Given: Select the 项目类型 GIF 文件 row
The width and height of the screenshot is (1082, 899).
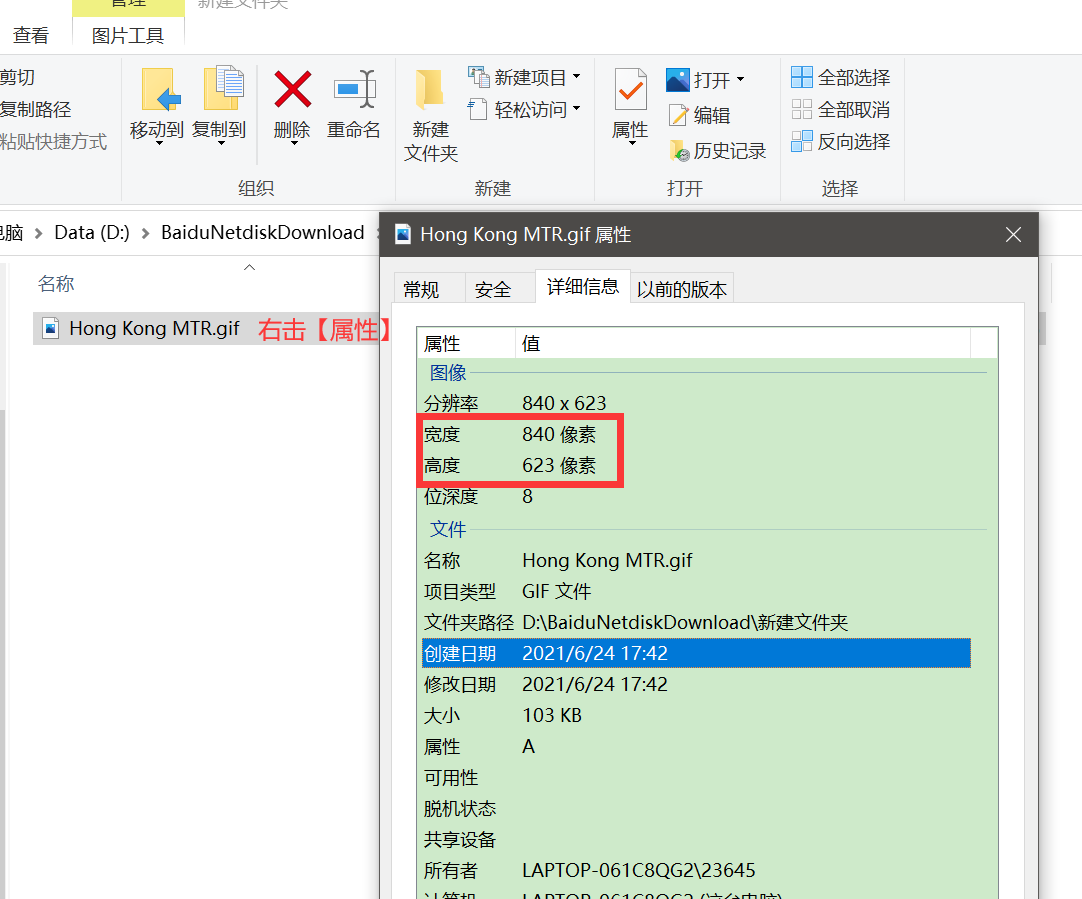Looking at the screenshot, I should click(x=696, y=591).
